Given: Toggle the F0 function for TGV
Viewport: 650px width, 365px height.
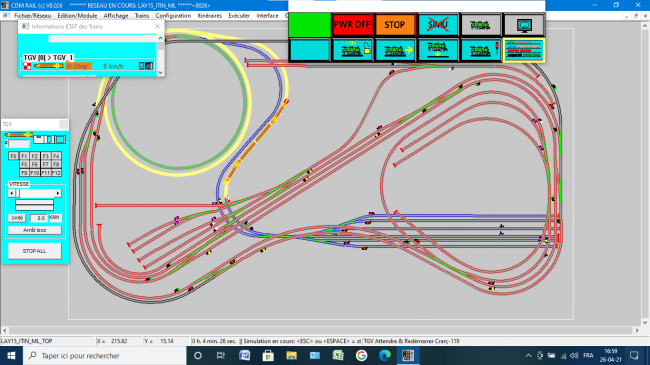Looking at the screenshot, I should (x=13, y=156).
